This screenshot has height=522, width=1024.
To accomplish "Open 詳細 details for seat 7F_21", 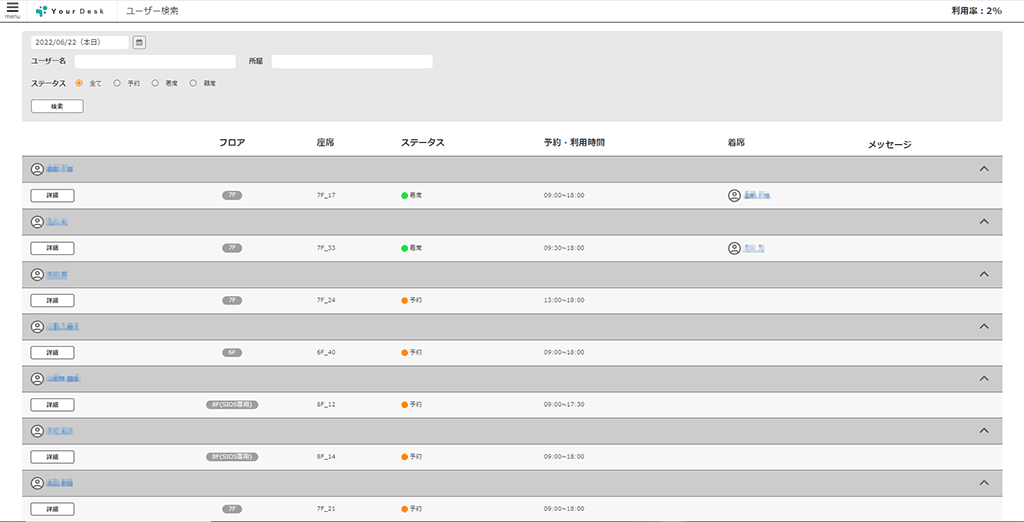I will pos(52,509).
